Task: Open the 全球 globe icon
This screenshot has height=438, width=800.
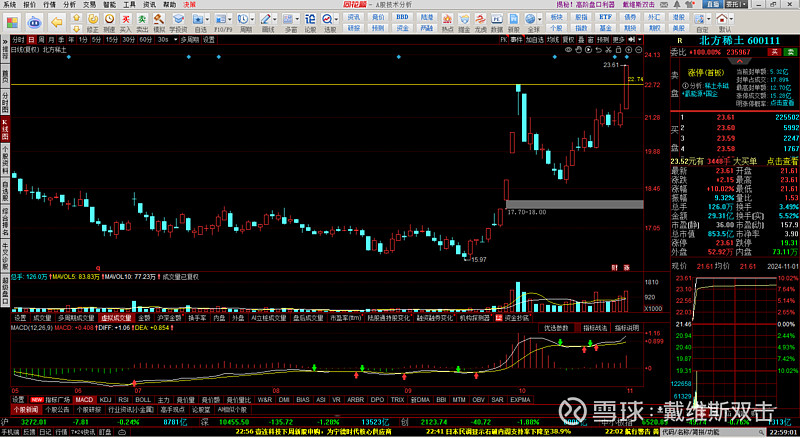Action: 530,19
